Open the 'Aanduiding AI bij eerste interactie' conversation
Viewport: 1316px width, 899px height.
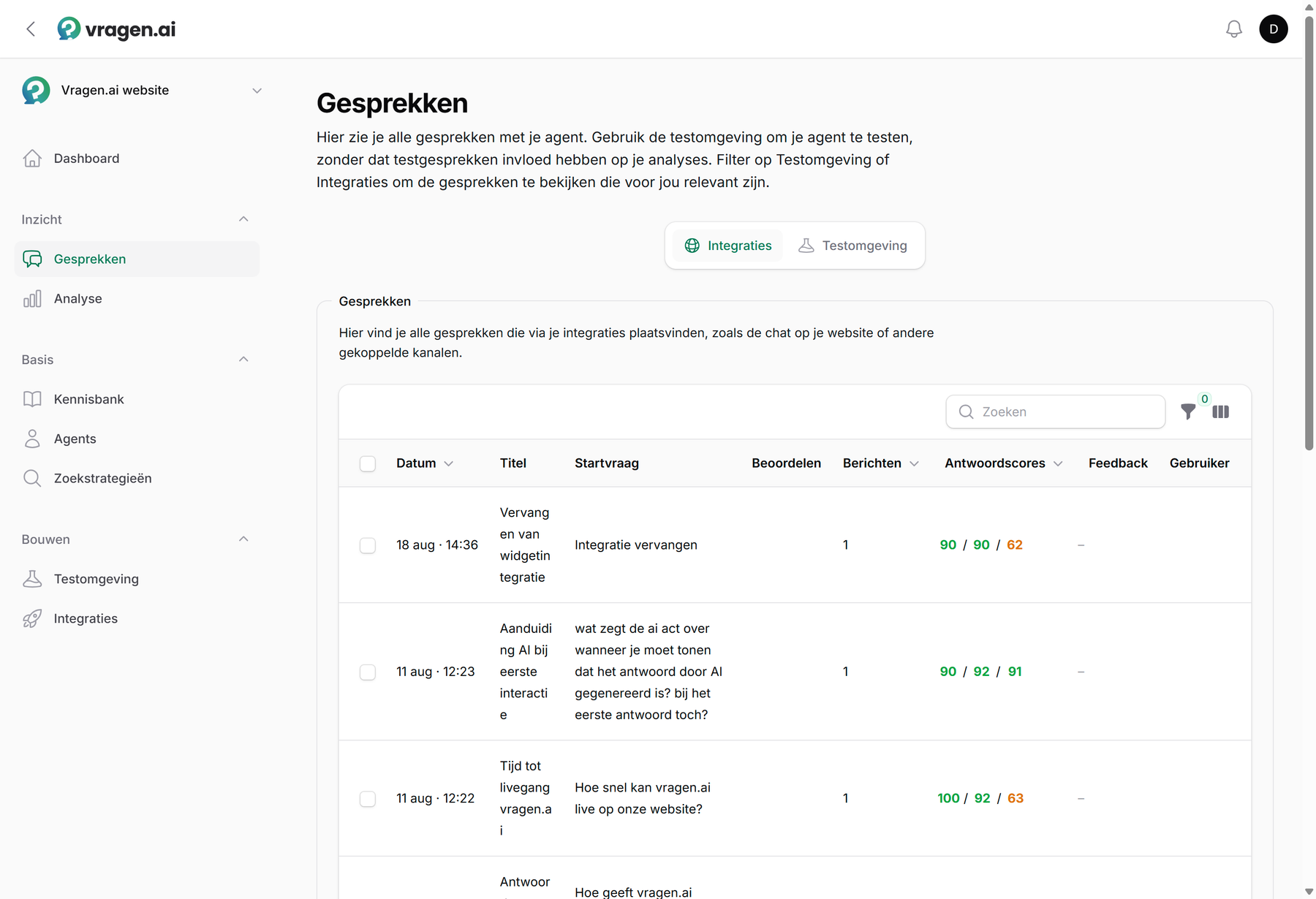pyautogui.click(x=526, y=672)
